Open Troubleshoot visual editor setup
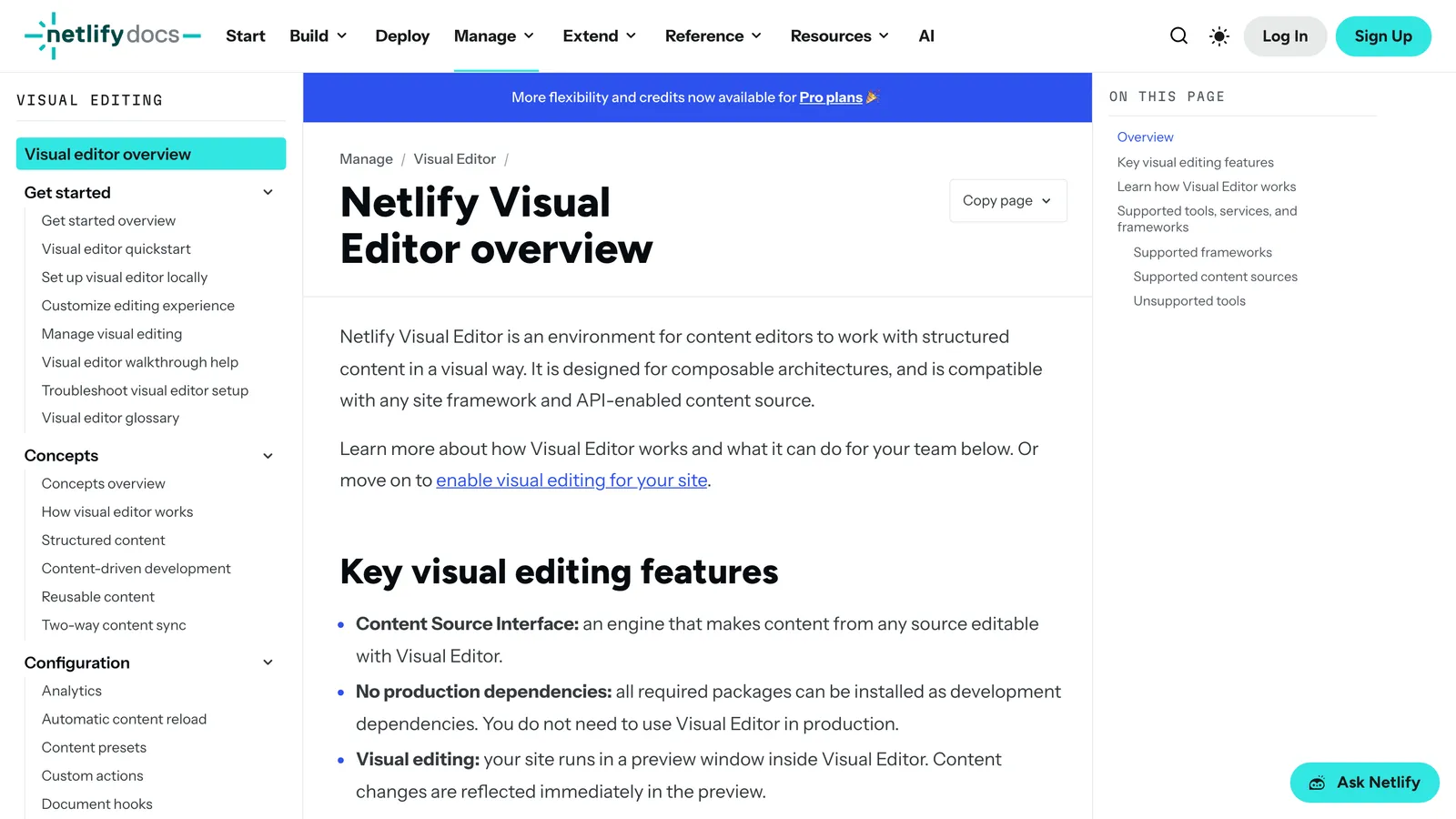 145,390
